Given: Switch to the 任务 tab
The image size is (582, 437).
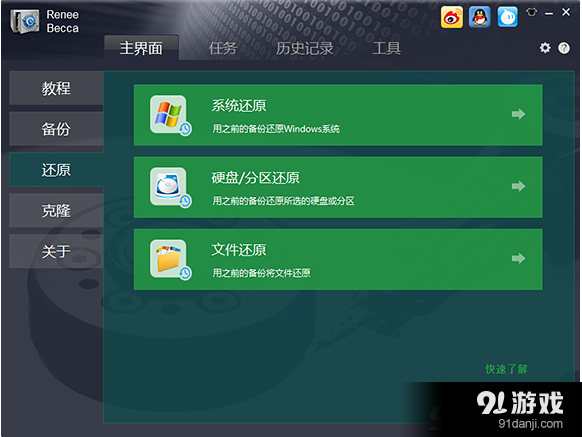Looking at the screenshot, I should click(x=223, y=48).
